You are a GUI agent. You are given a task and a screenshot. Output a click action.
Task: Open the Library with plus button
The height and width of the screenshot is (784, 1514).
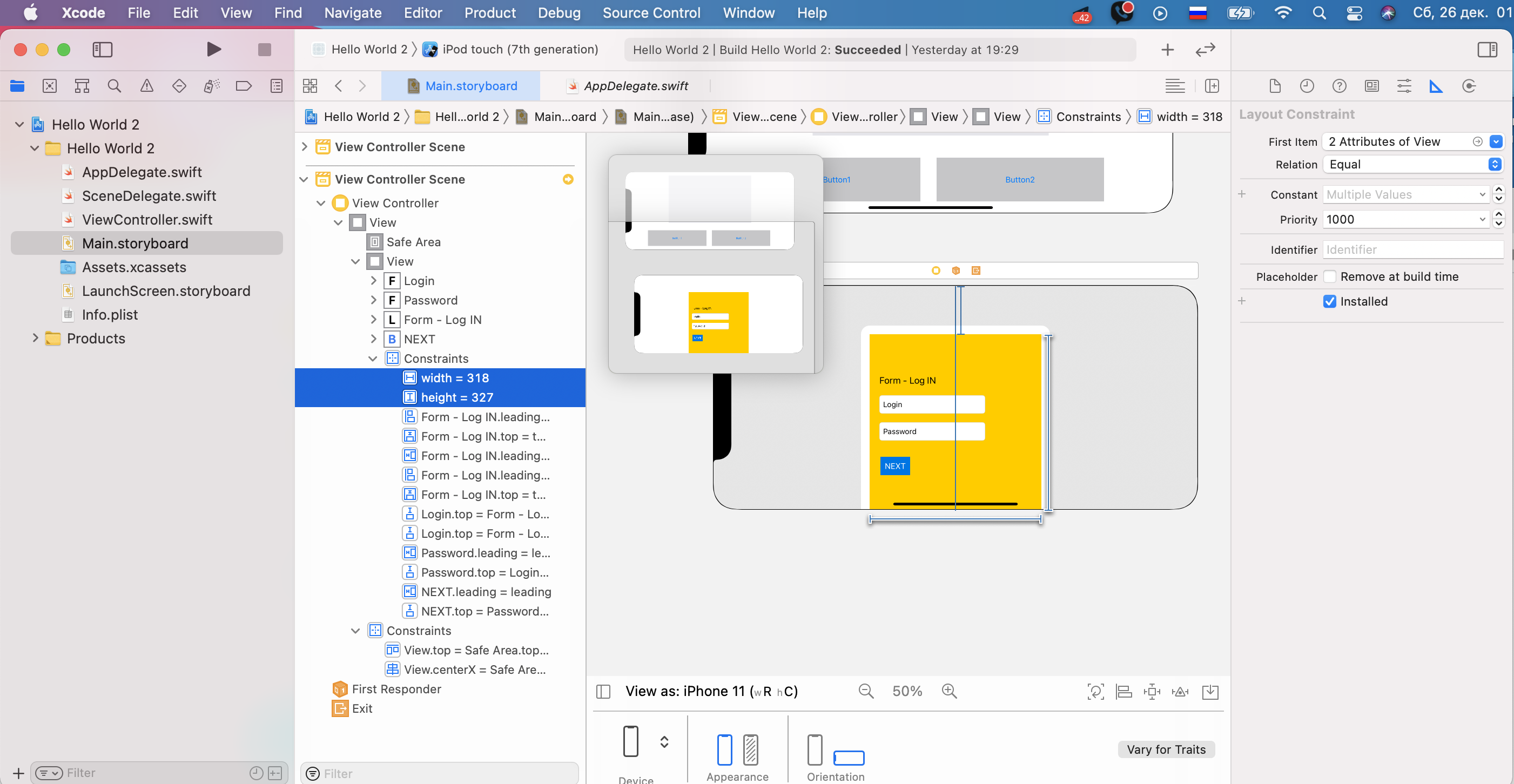[x=1168, y=50]
